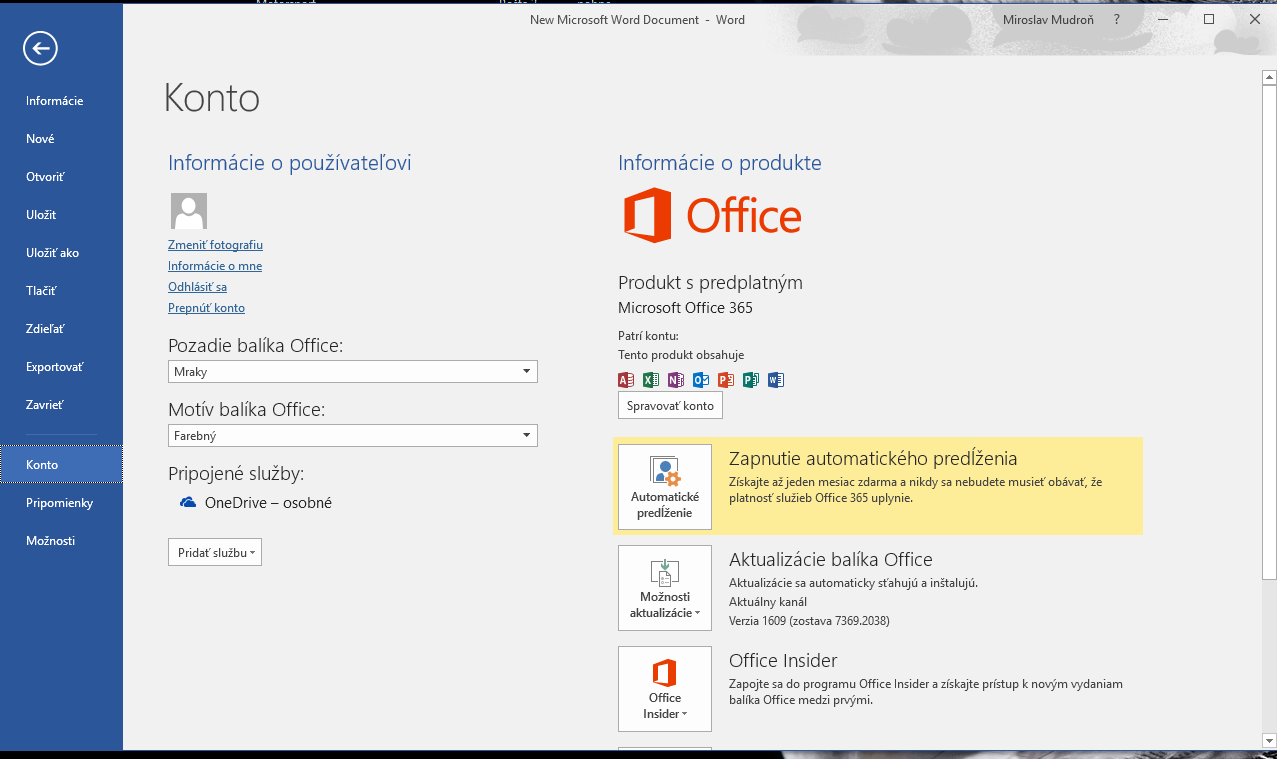Choose Zavrieť in the sidebar

[61, 405]
